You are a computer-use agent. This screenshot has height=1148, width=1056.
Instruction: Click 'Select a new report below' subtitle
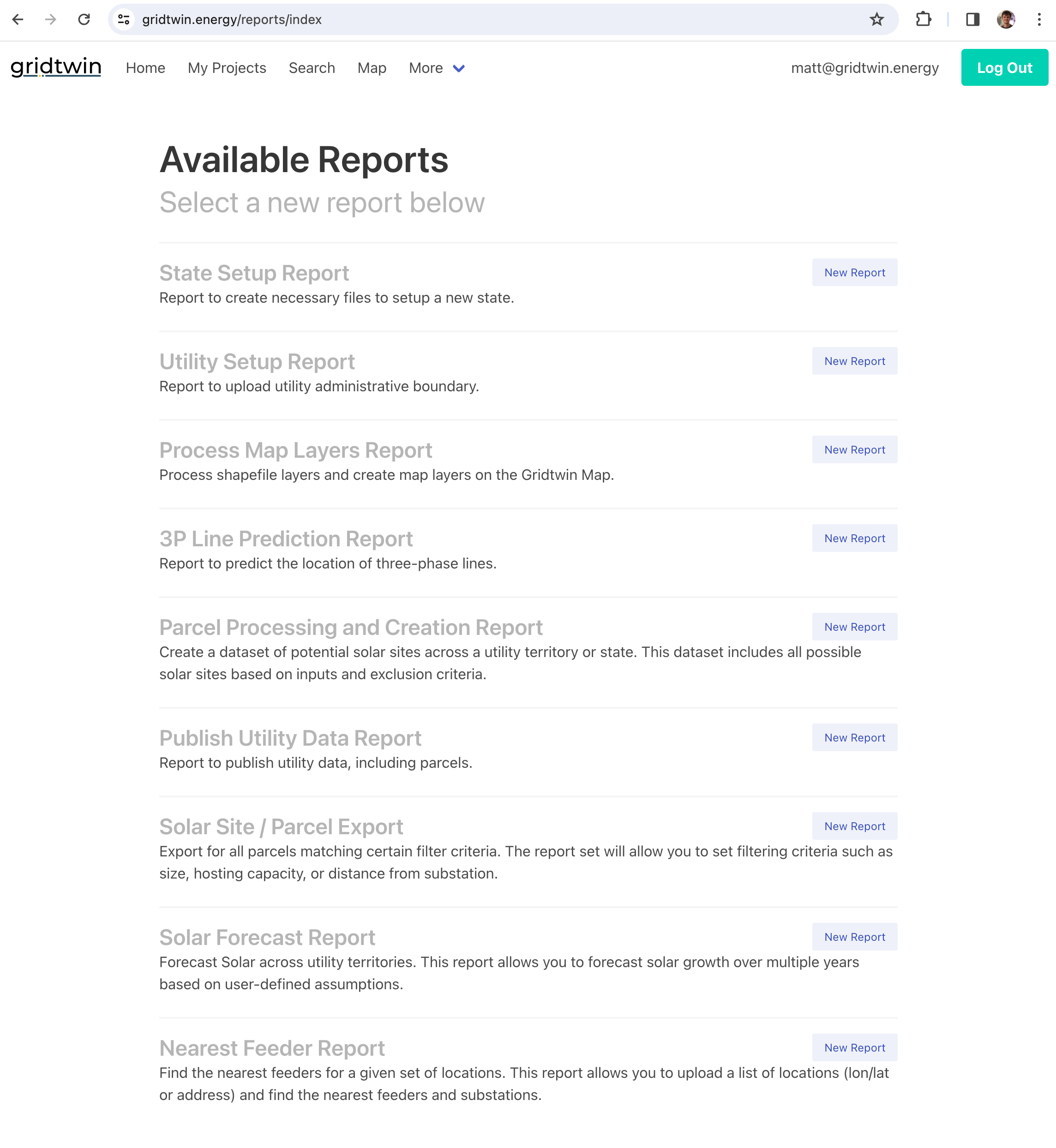(322, 202)
